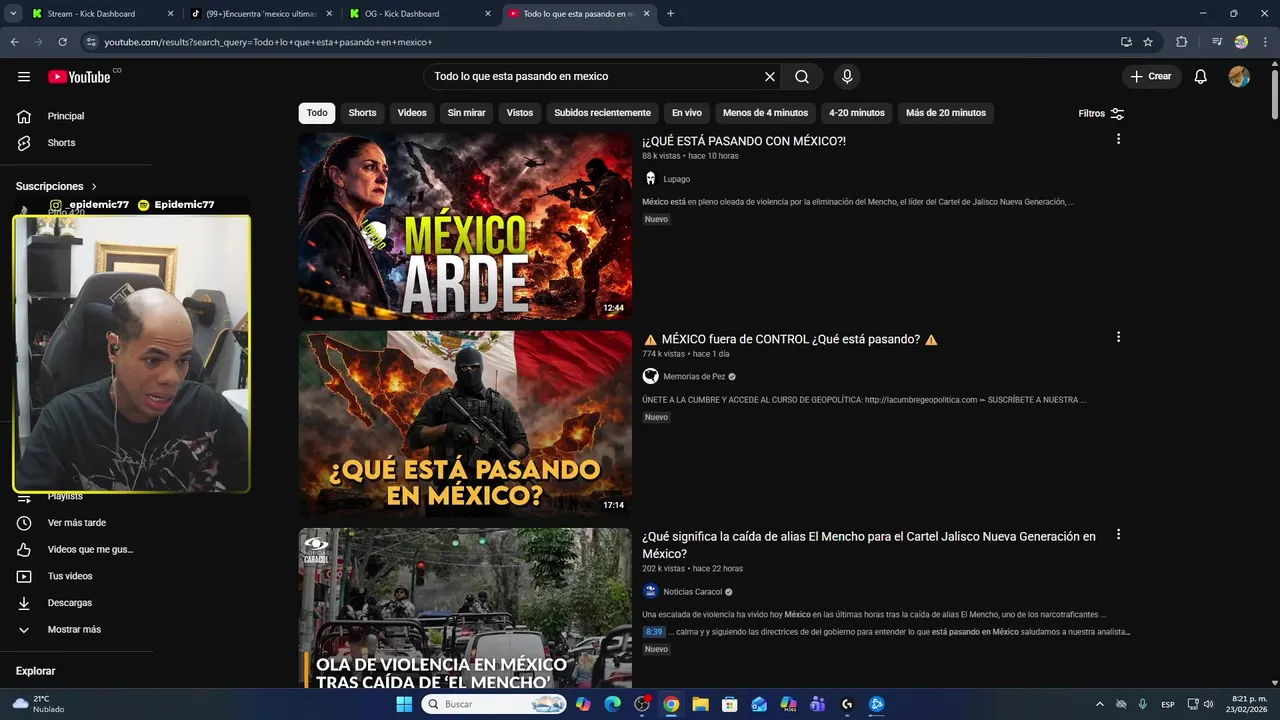The height and width of the screenshot is (720, 1280).
Task: Open options for ¿QUÉ ESTÁ PASANDO CON MÉXICO?! video
Action: point(1118,139)
